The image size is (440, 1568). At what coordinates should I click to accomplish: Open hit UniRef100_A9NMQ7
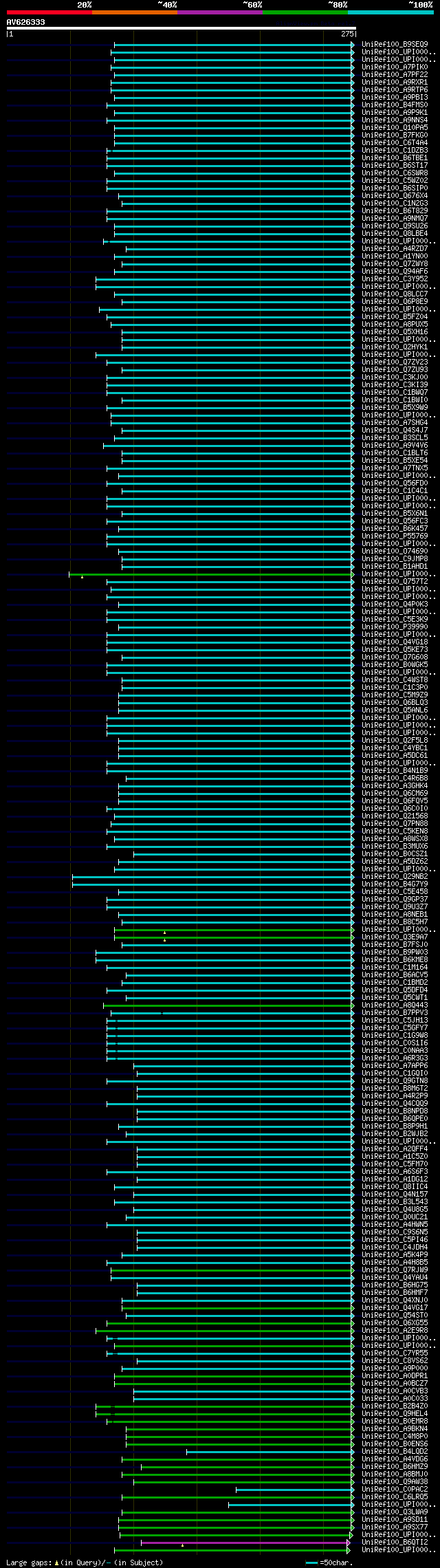point(395,218)
